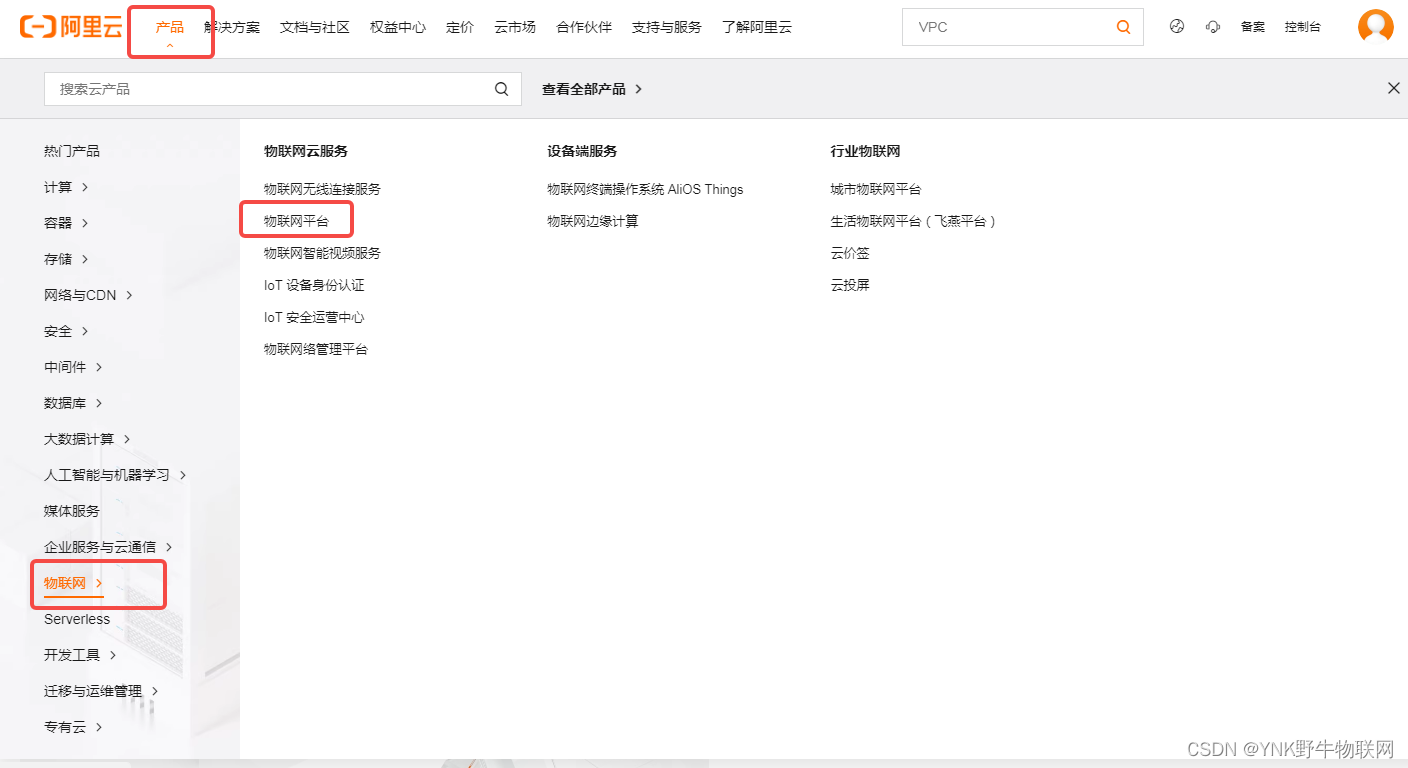Expand 企业服务与云通信 category
Screen dimensions: 1408x768
[x=108, y=547]
